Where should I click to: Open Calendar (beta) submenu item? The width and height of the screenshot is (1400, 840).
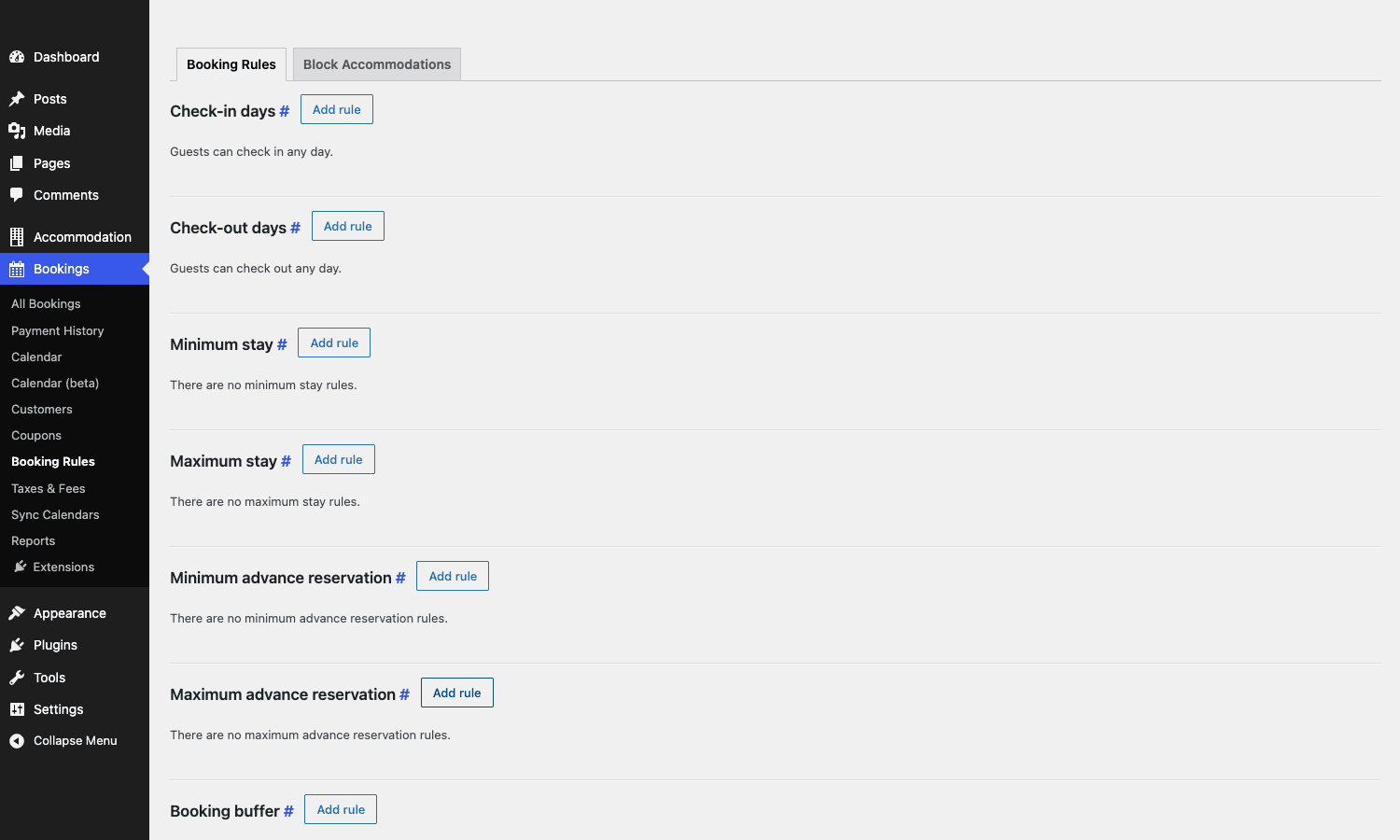[x=55, y=384]
